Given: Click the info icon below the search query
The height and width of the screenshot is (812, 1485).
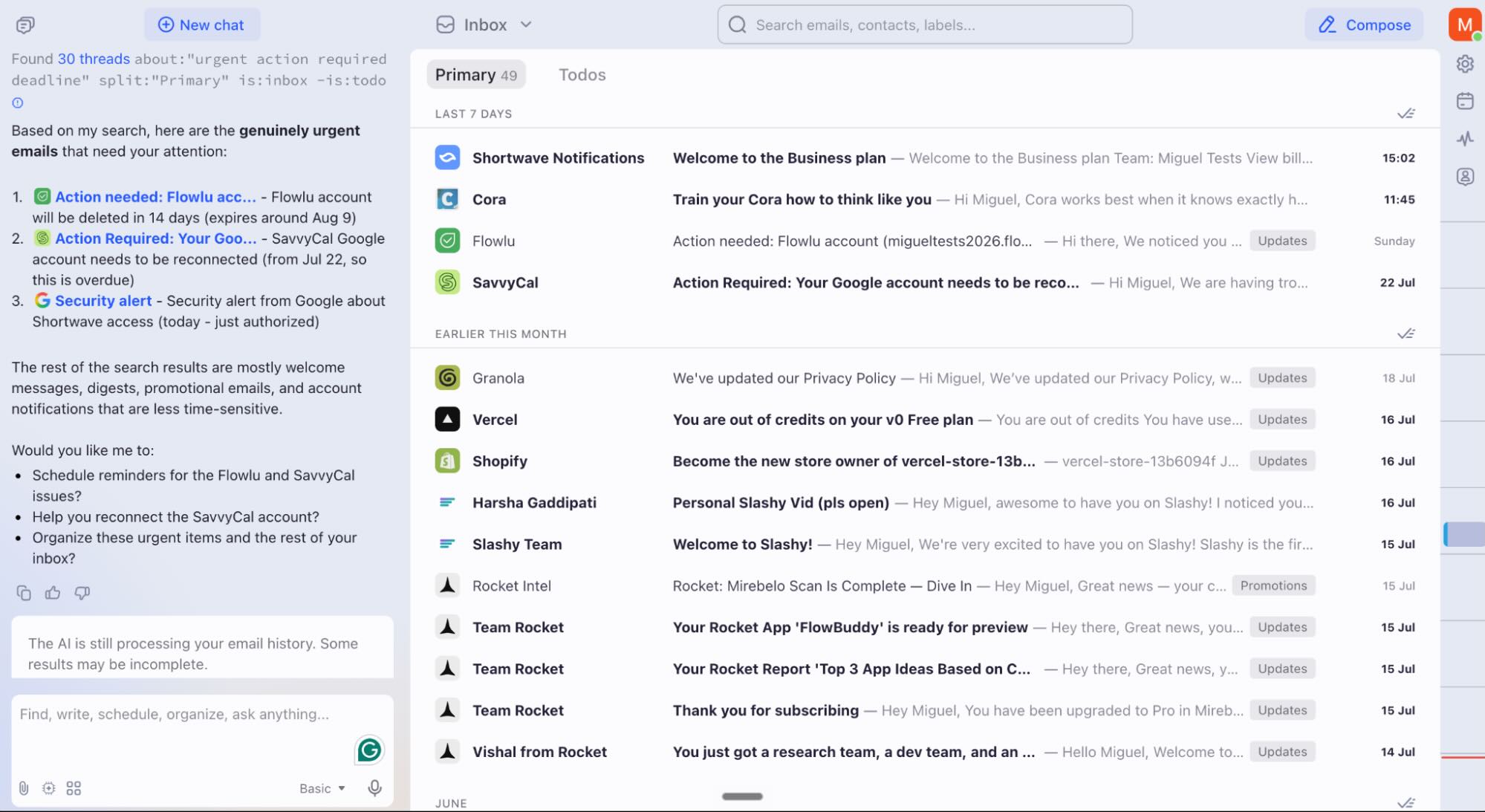Looking at the screenshot, I should pyautogui.click(x=18, y=103).
